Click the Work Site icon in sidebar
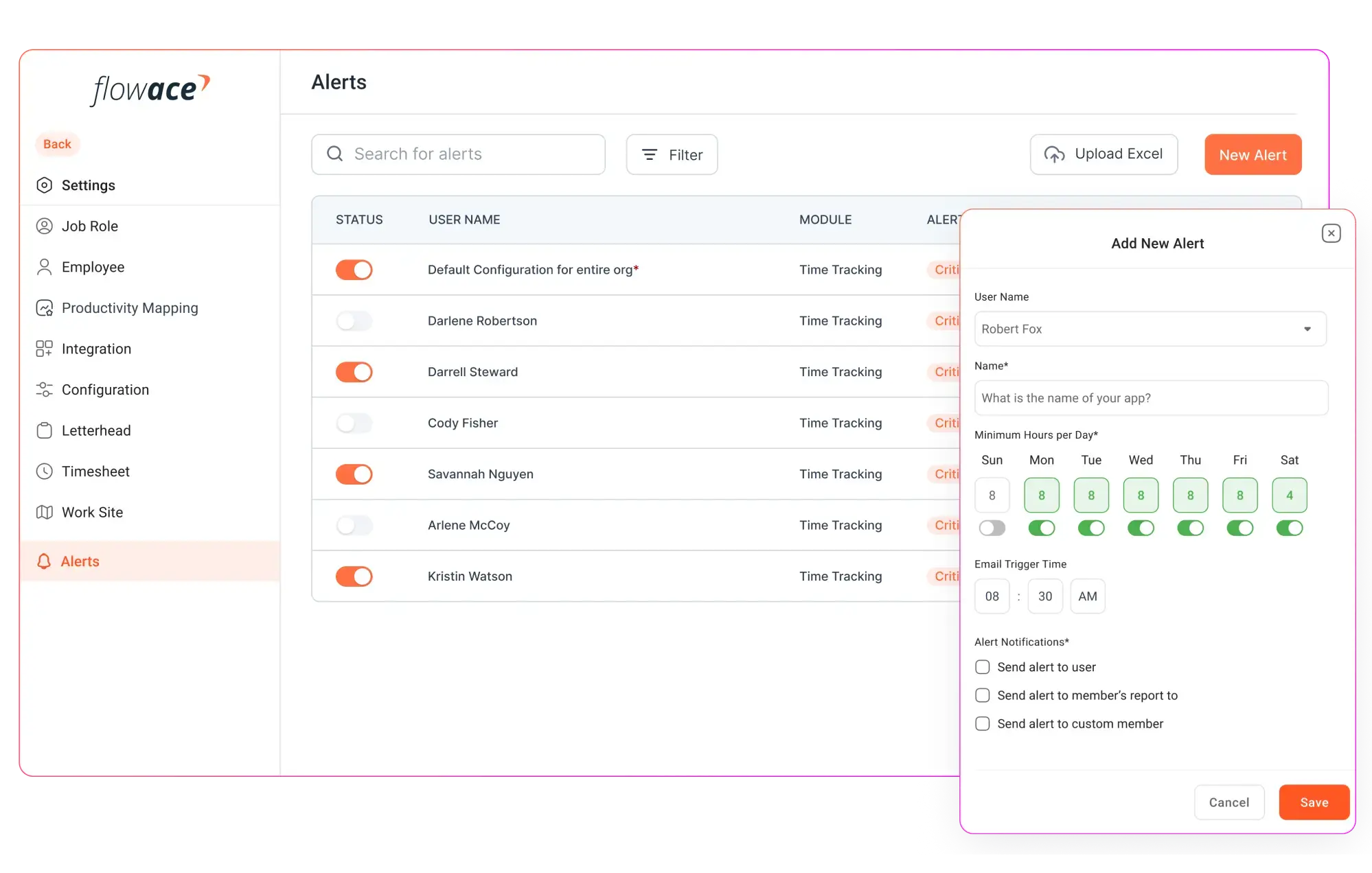The height and width of the screenshot is (873, 1372). tap(45, 512)
